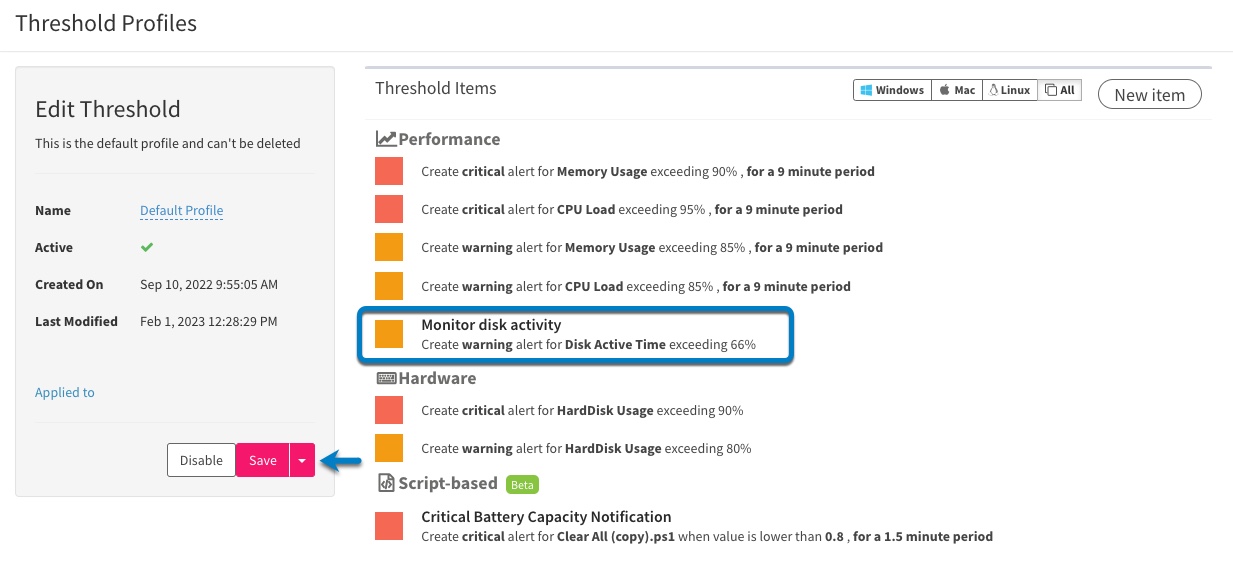Screen dimensions: 1233x575
Task: Click the Script-based section file icon
Action: pyautogui.click(x=385, y=483)
